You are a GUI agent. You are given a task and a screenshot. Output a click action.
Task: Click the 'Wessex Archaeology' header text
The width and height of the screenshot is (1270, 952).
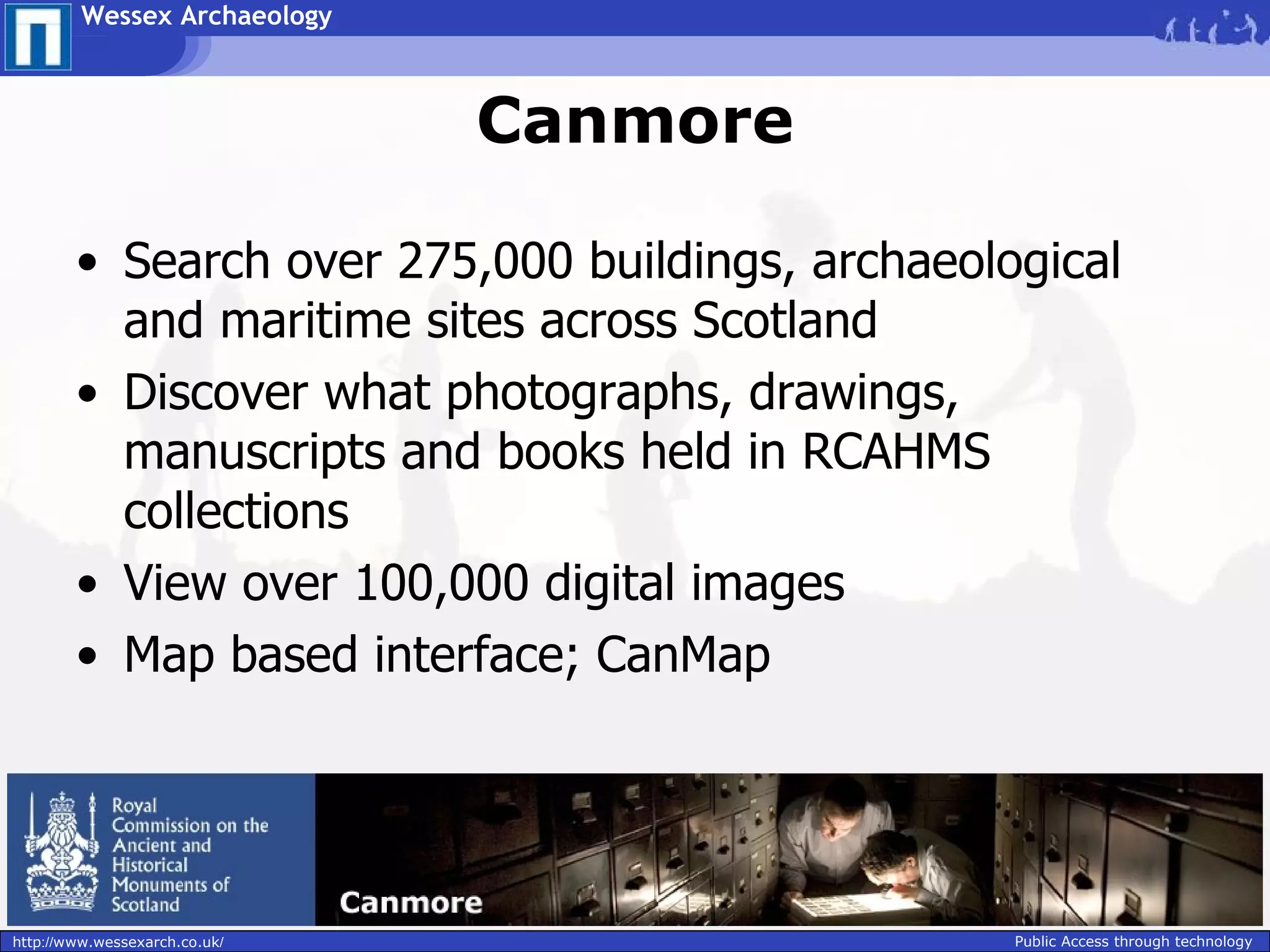click(x=206, y=15)
